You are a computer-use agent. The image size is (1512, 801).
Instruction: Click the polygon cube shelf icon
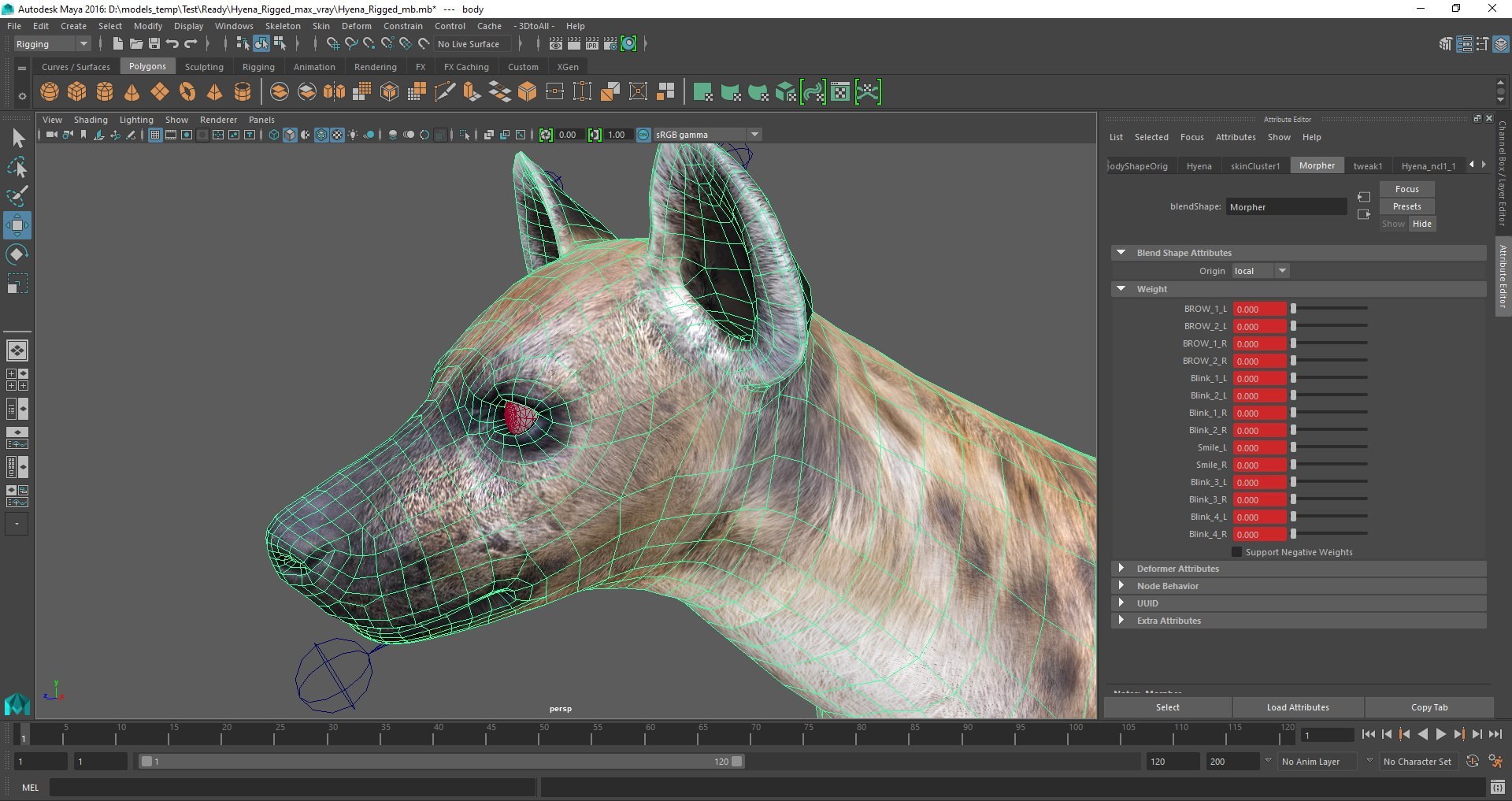[x=77, y=92]
